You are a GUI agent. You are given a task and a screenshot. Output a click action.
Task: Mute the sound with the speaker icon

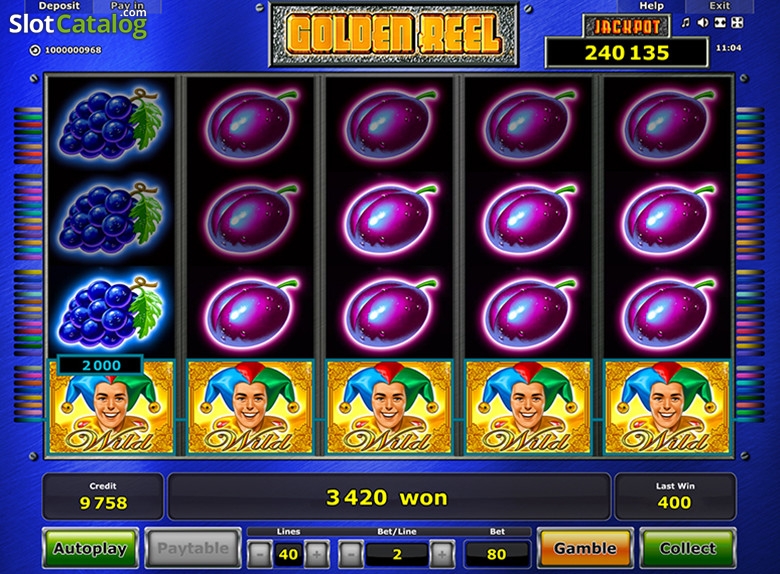coord(703,23)
